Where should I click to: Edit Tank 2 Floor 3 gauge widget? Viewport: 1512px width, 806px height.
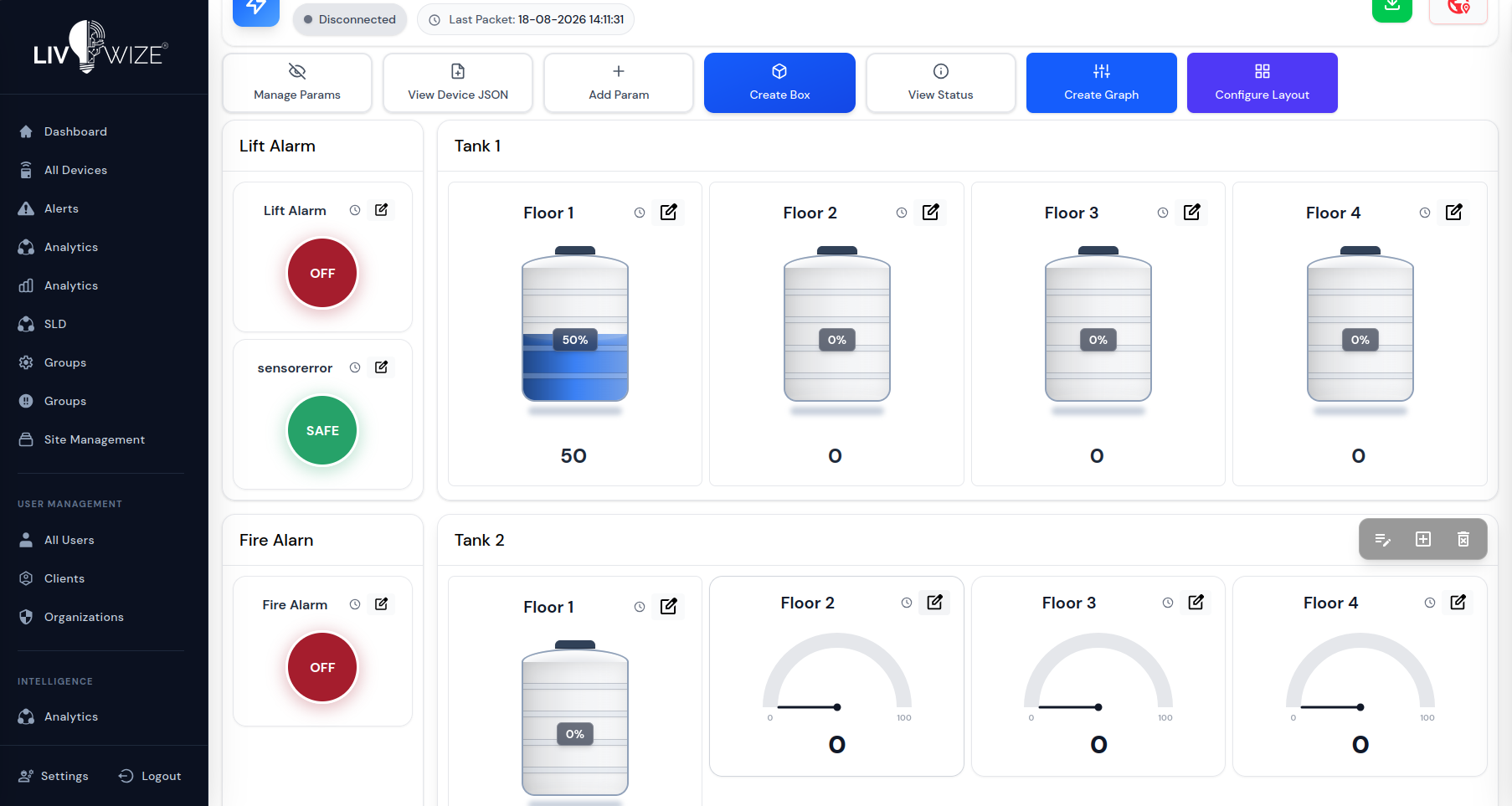(1196, 603)
